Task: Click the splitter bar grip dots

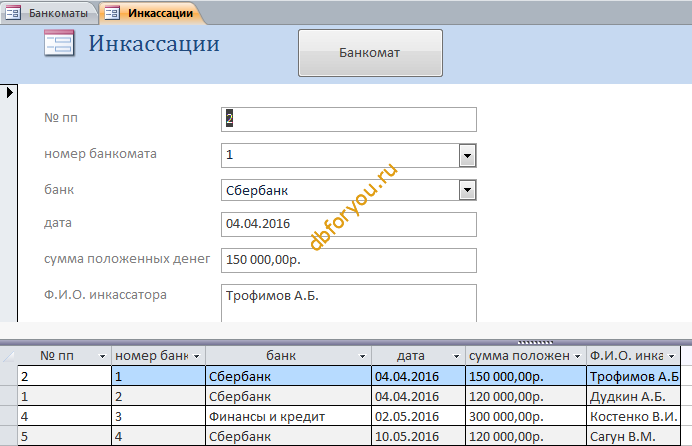Action: click(x=535, y=342)
